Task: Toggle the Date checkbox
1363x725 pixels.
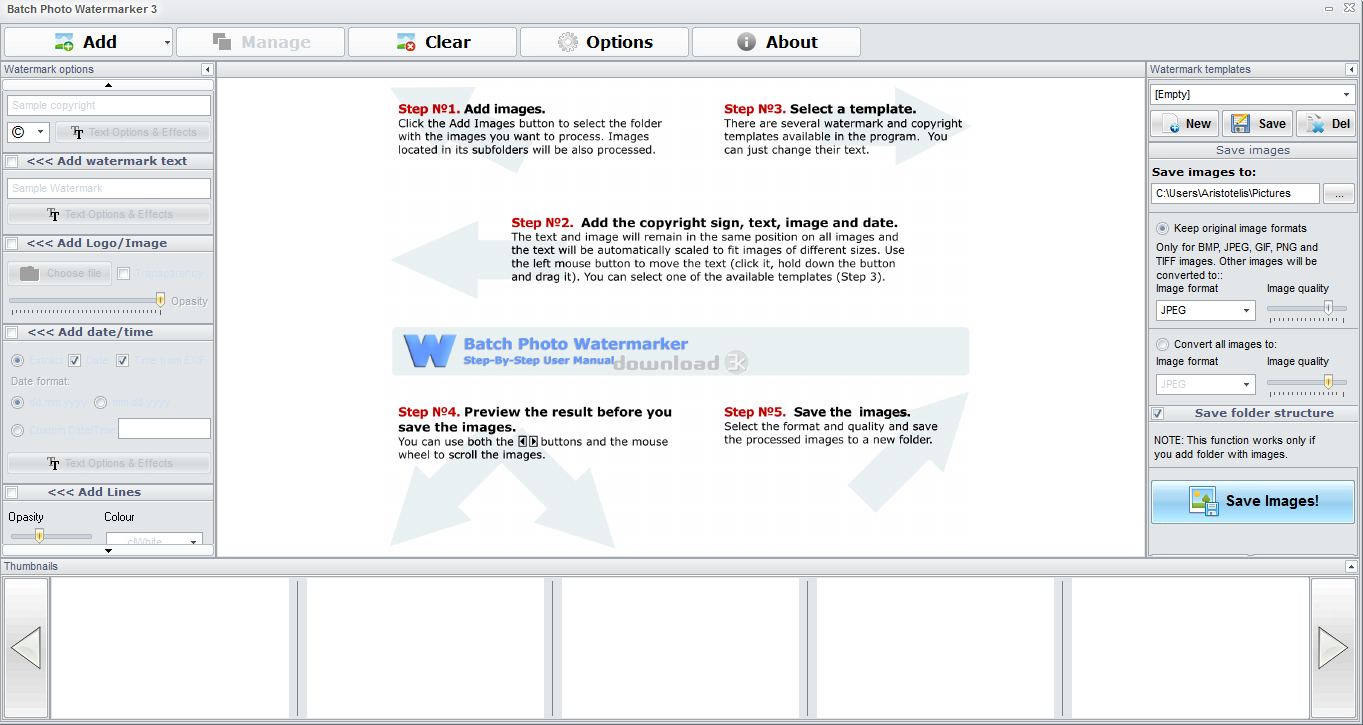Action: 74,360
